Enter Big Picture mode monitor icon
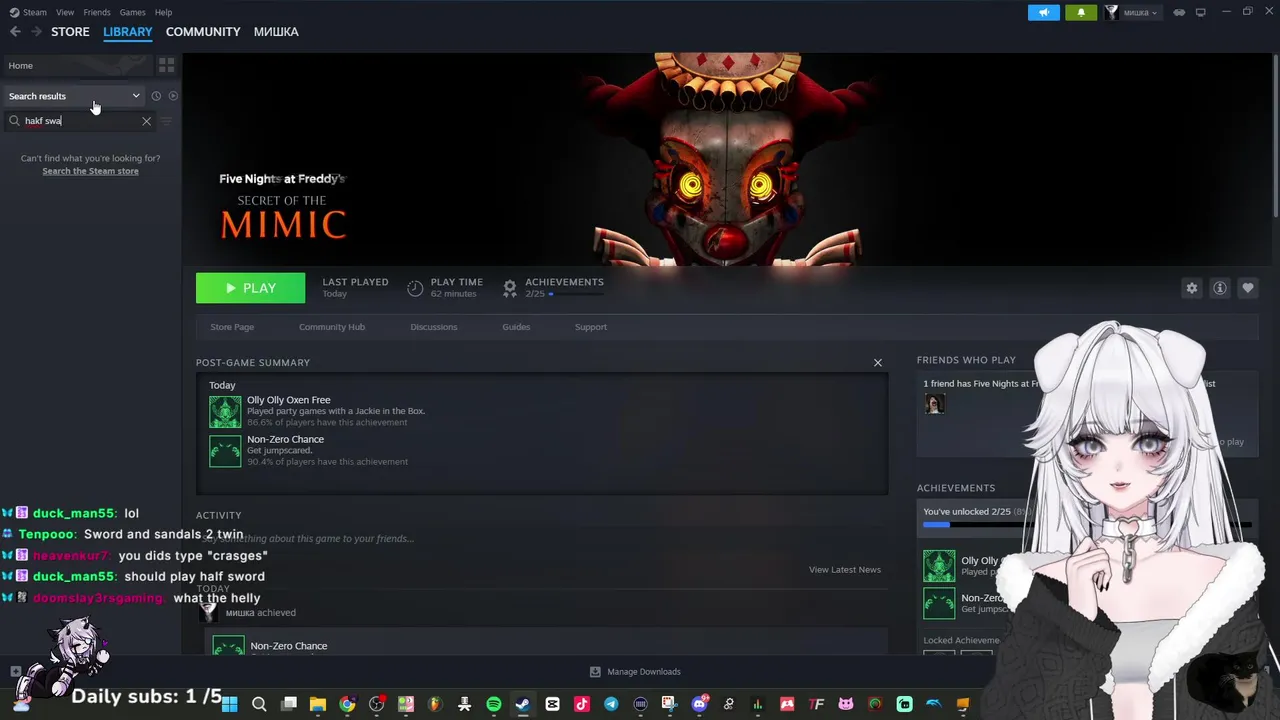Viewport: 1280px width, 720px height. 1201,12
